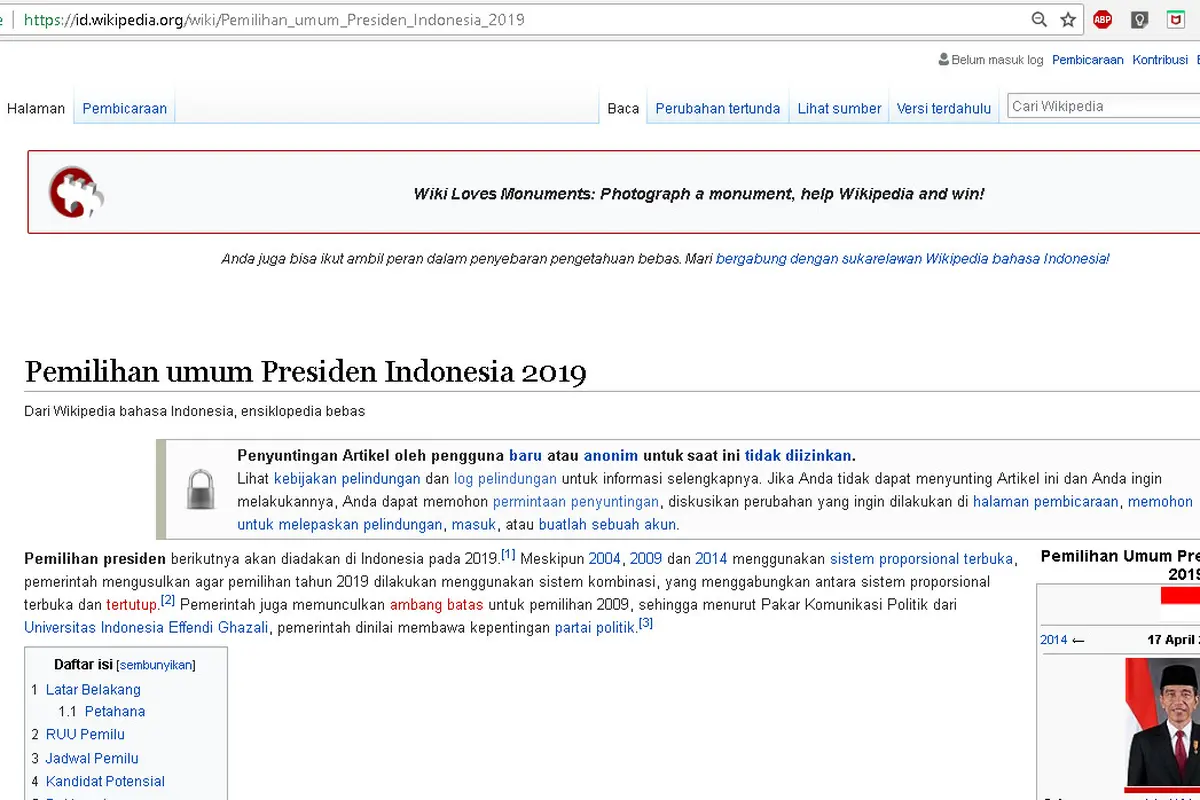Open the 'baru' user link

pyautogui.click(x=526, y=455)
